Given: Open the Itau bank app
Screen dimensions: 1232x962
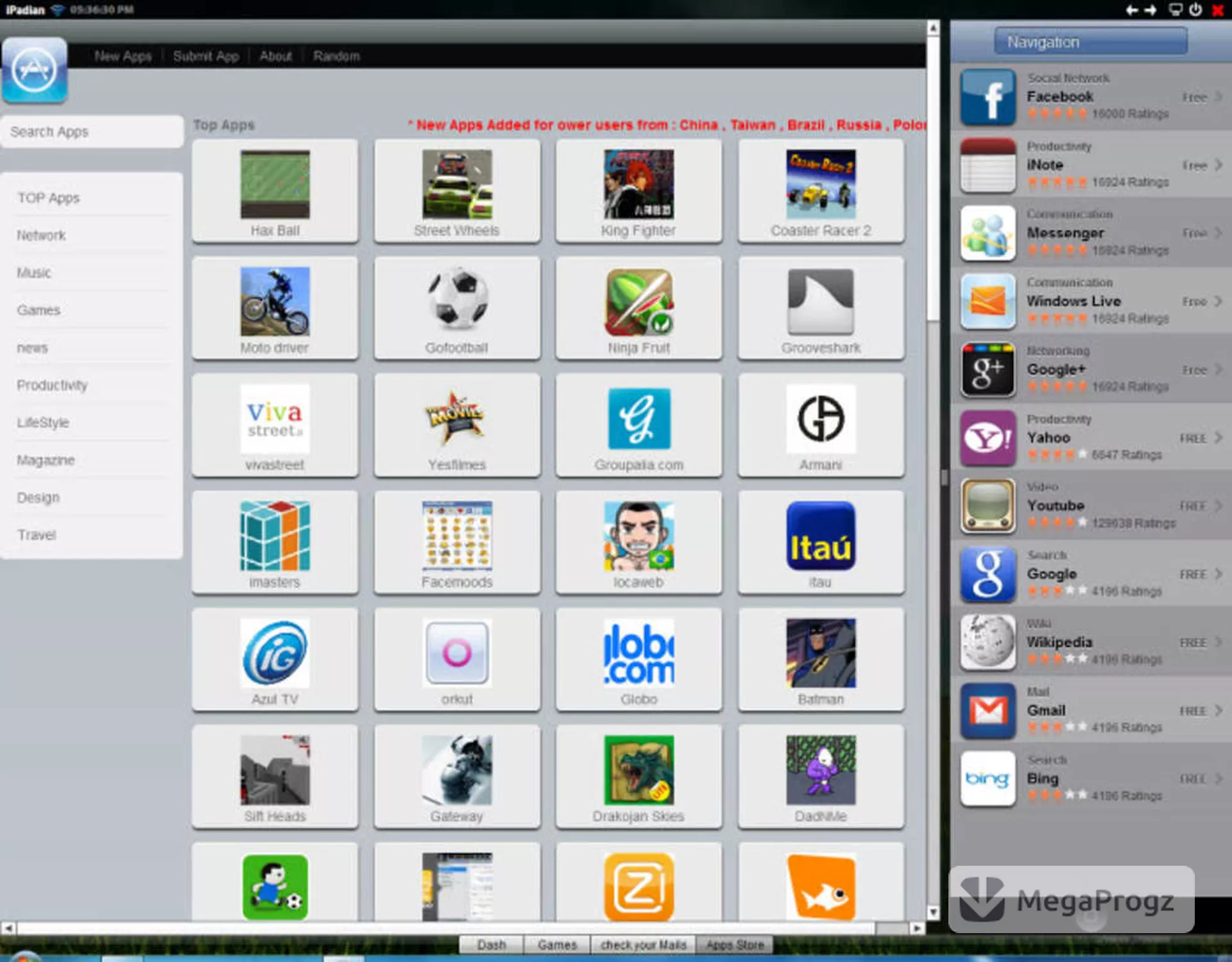Looking at the screenshot, I should coord(821,543).
